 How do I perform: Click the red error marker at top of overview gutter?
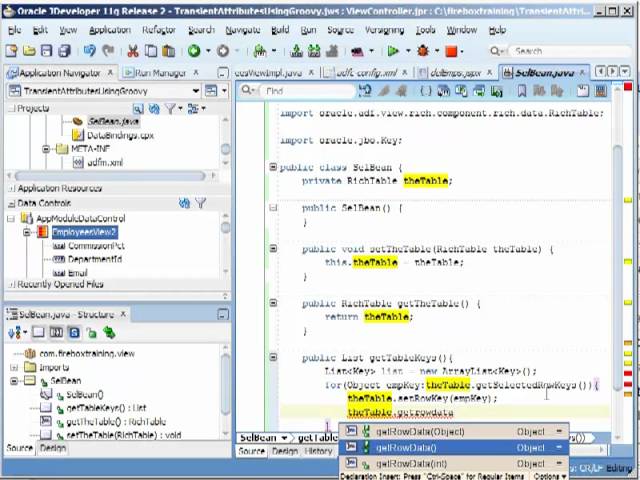pos(628,86)
